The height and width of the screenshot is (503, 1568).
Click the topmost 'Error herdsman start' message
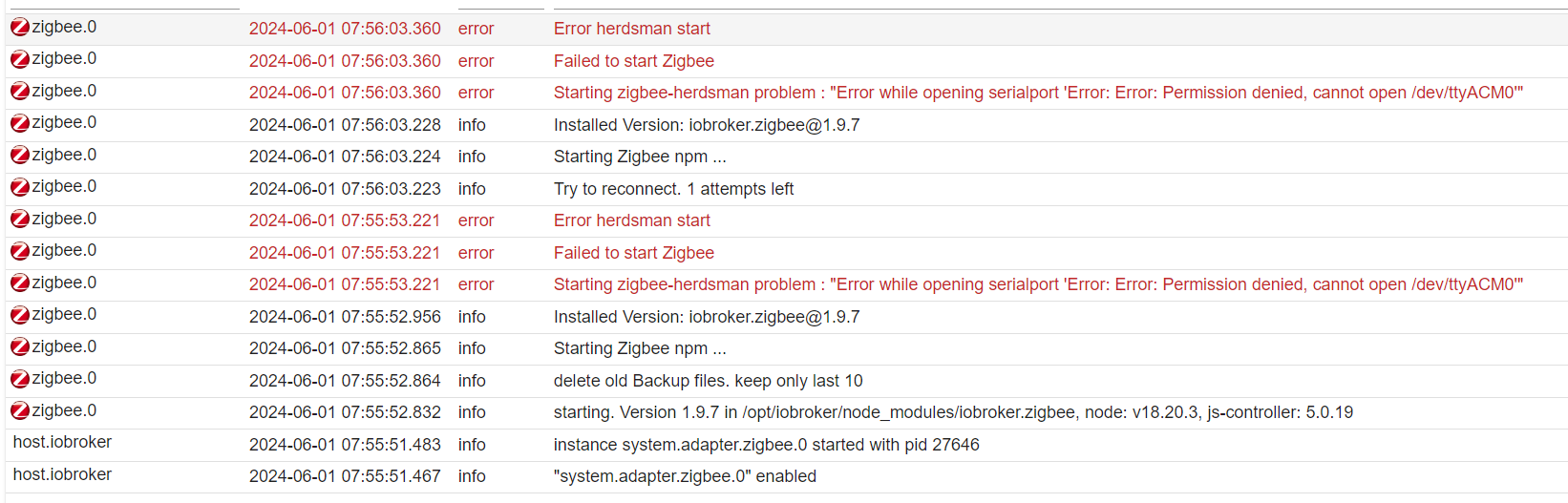click(632, 29)
